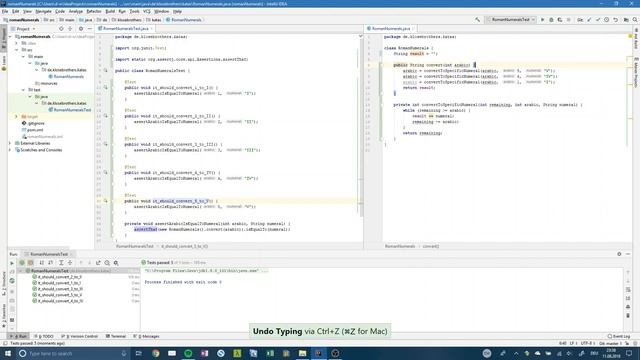Viewport: 640px width, 360px height.
Task: Start debugging with the bug icon
Action: 551,20
